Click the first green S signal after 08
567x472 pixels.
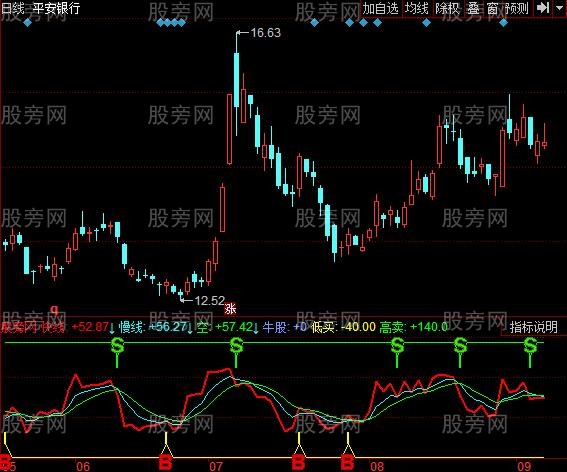[x=397, y=345]
